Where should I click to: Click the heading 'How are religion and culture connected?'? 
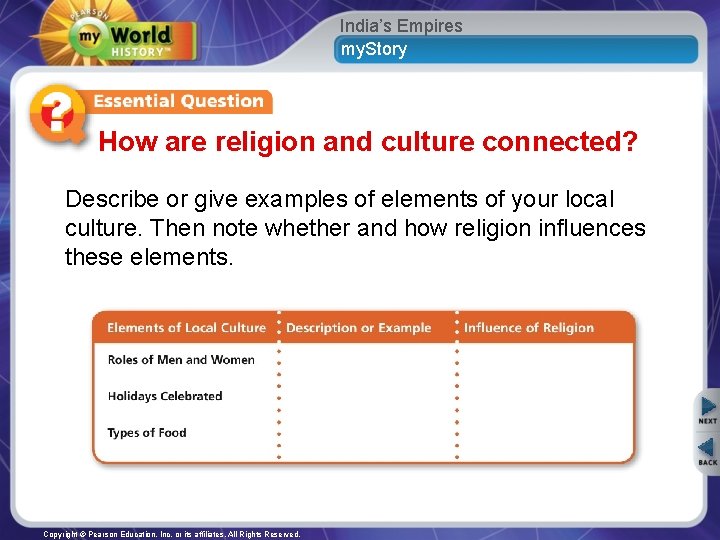(368, 141)
